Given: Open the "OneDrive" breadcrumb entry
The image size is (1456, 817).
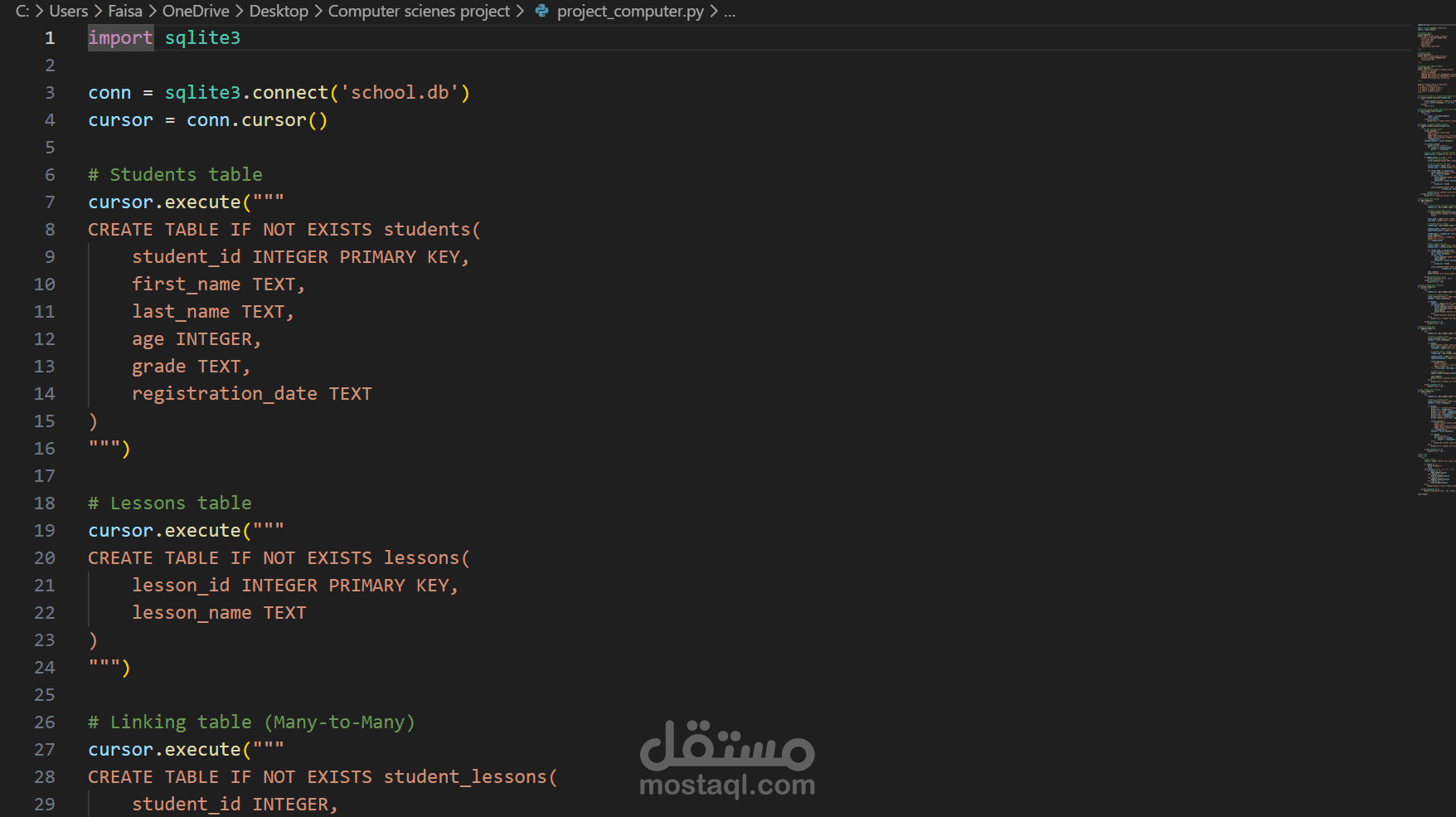Looking at the screenshot, I should tap(196, 11).
